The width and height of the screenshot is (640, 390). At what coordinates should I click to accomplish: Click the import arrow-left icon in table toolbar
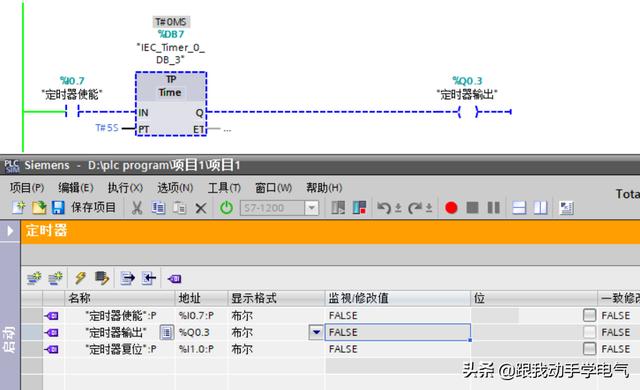pyautogui.click(x=149, y=278)
